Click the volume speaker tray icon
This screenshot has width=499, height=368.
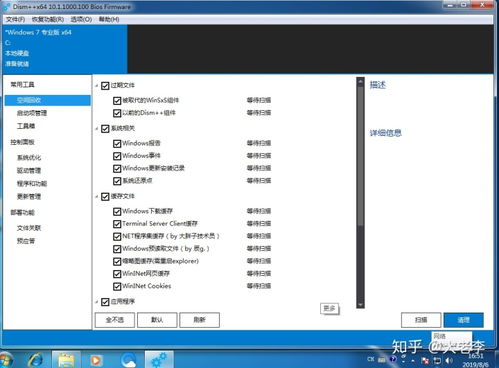point(449,360)
